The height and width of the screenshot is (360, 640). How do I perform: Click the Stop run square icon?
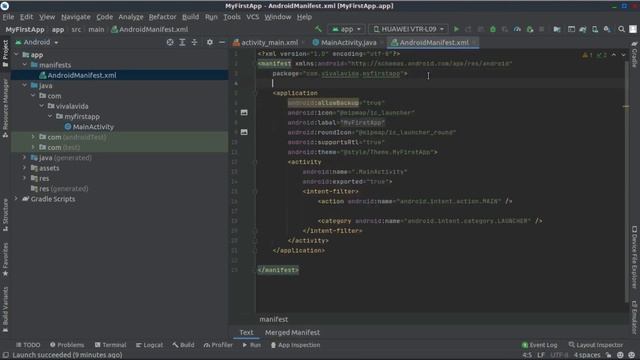[542, 29]
